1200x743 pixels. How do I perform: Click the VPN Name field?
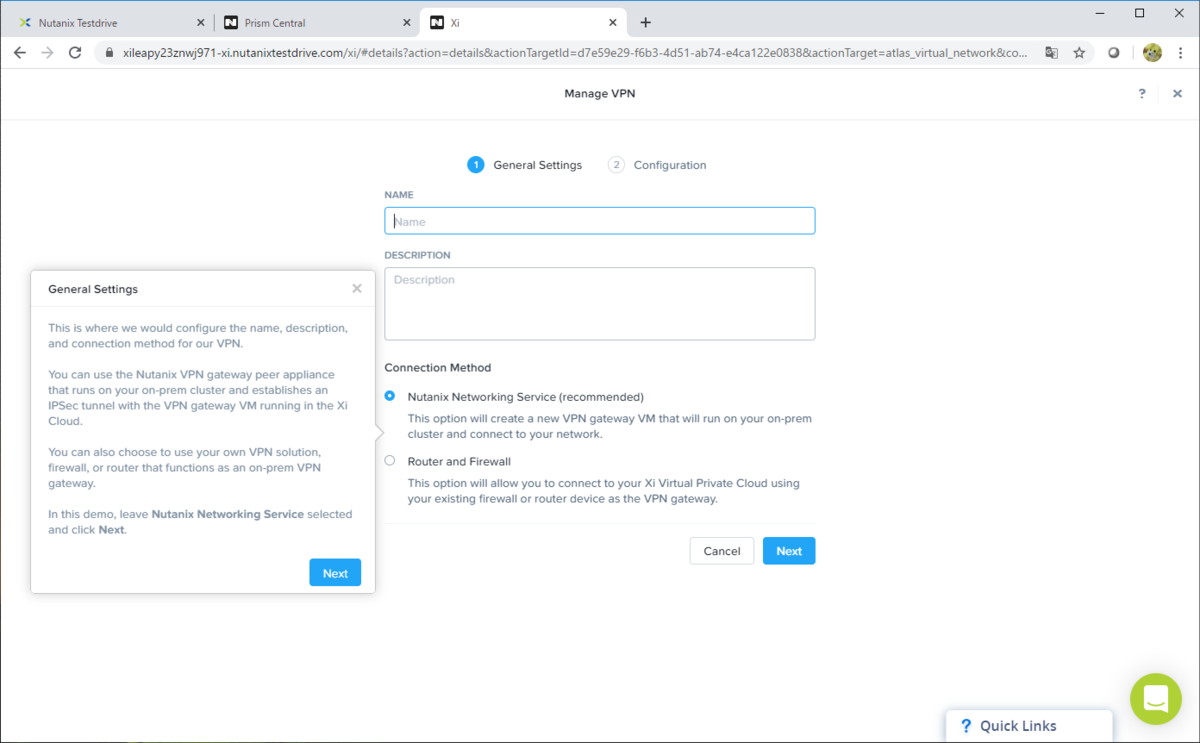600,221
